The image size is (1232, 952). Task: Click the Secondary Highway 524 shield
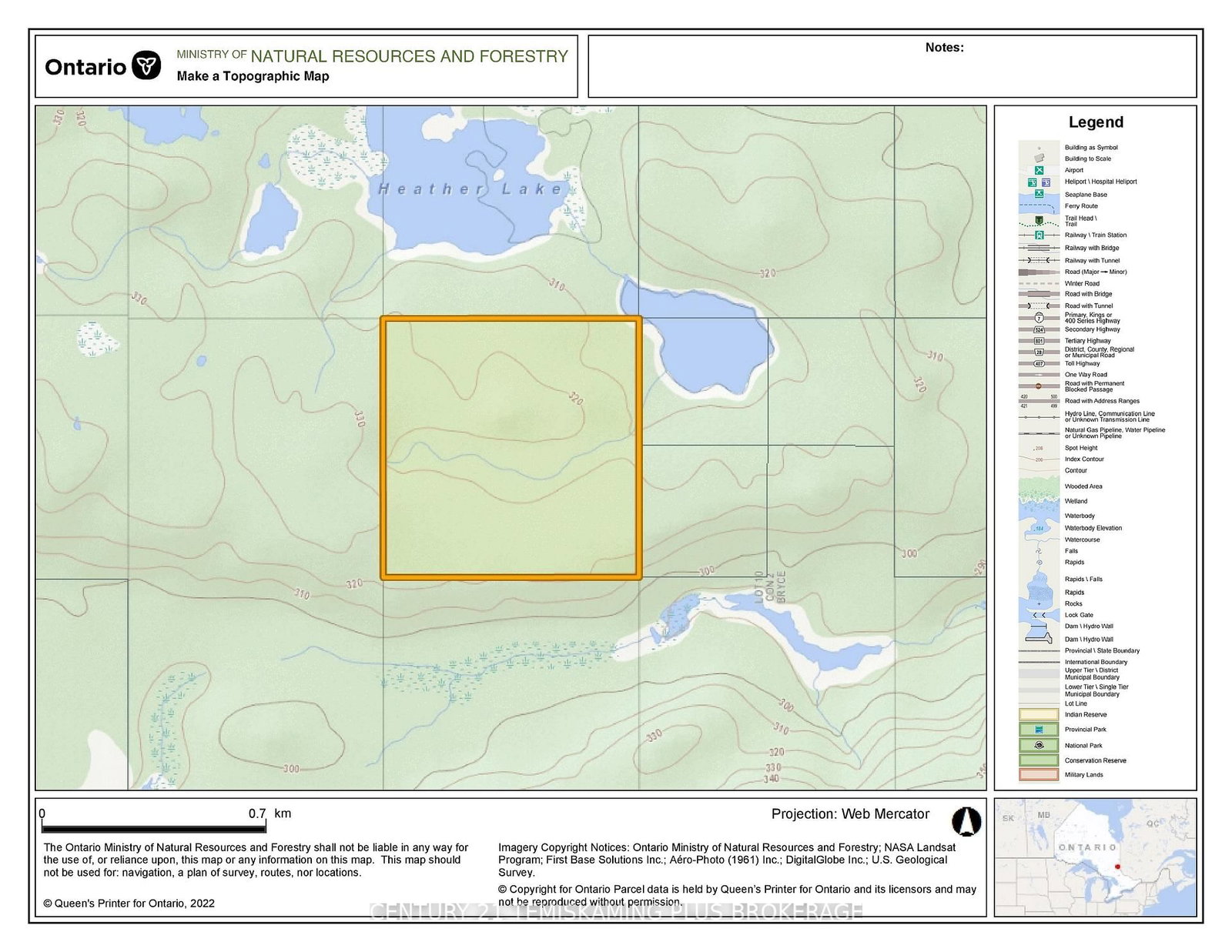coord(1039,329)
